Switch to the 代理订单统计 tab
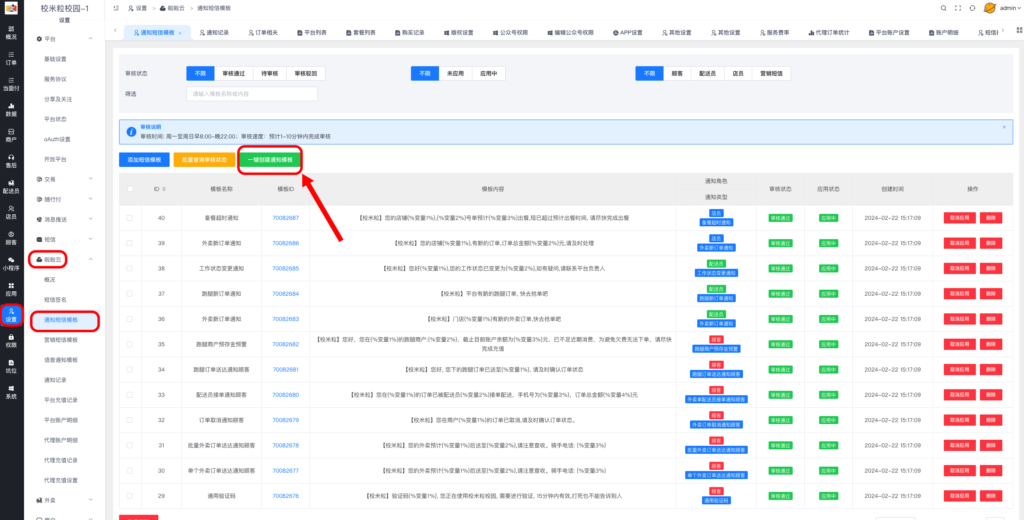The image size is (1024, 520). 828,33
